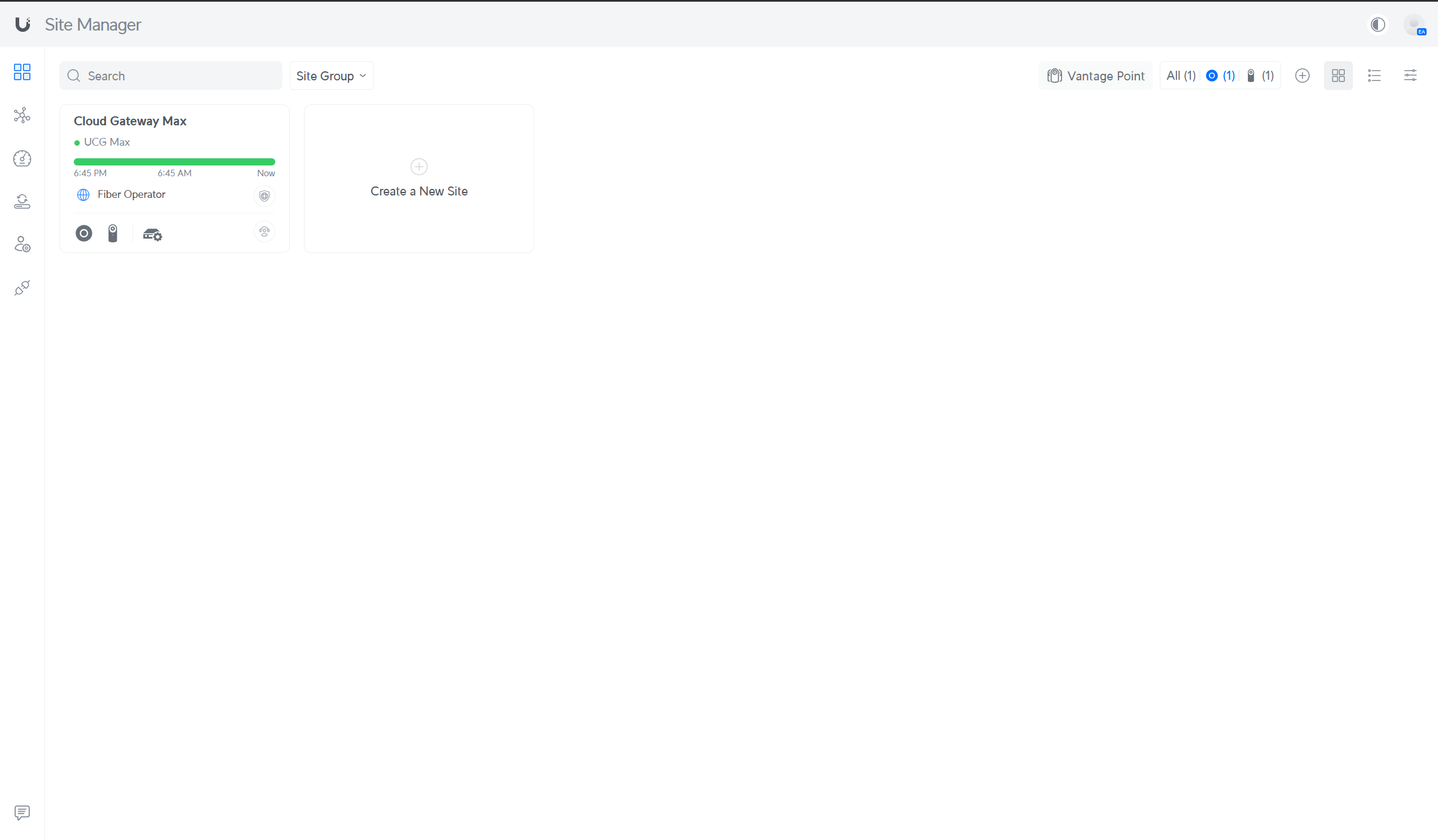Click the Protect app icon on site card
Image resolution: width=1438 pixels, height=840 pixels.
113,233
